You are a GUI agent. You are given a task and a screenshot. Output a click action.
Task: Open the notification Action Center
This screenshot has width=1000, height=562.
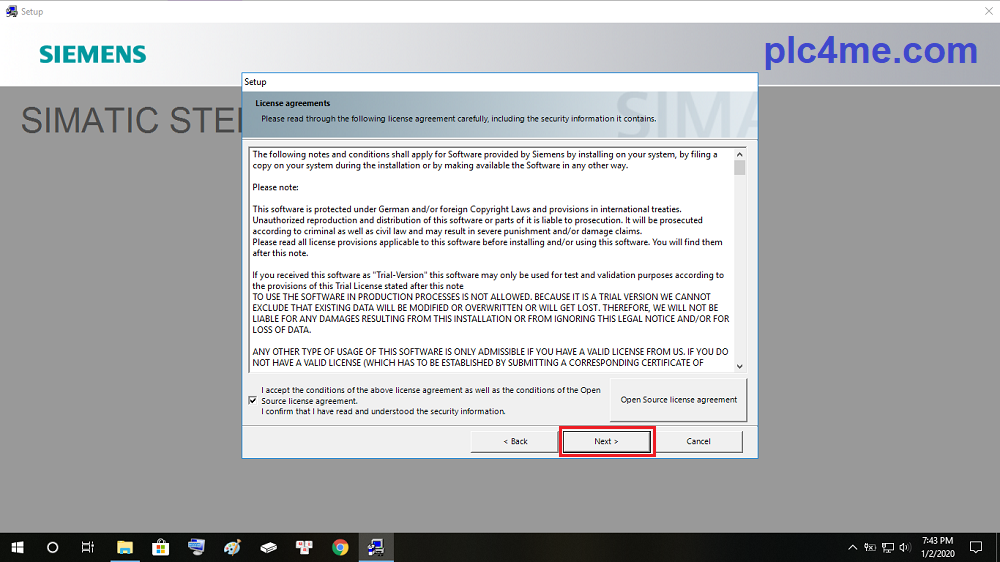tap(978, 547)
